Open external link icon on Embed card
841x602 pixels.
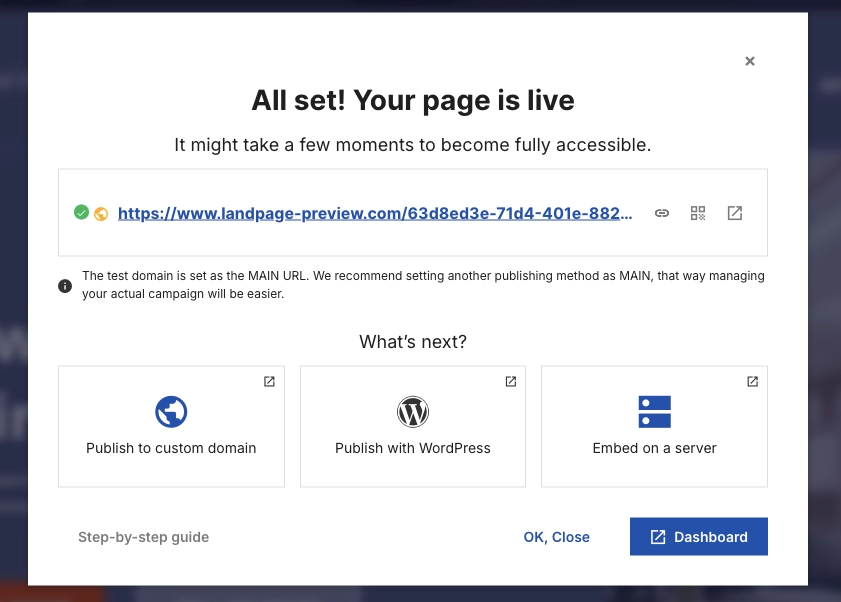[751, 381]
